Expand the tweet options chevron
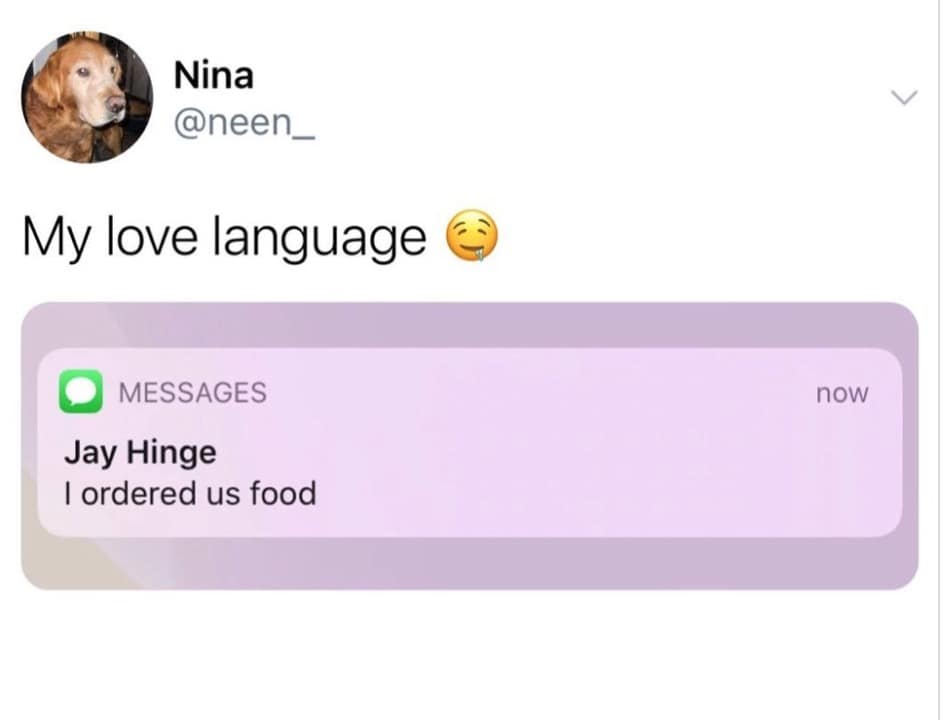Image resolution: width=942 pixels, height=720 pixels. [904, 97]
